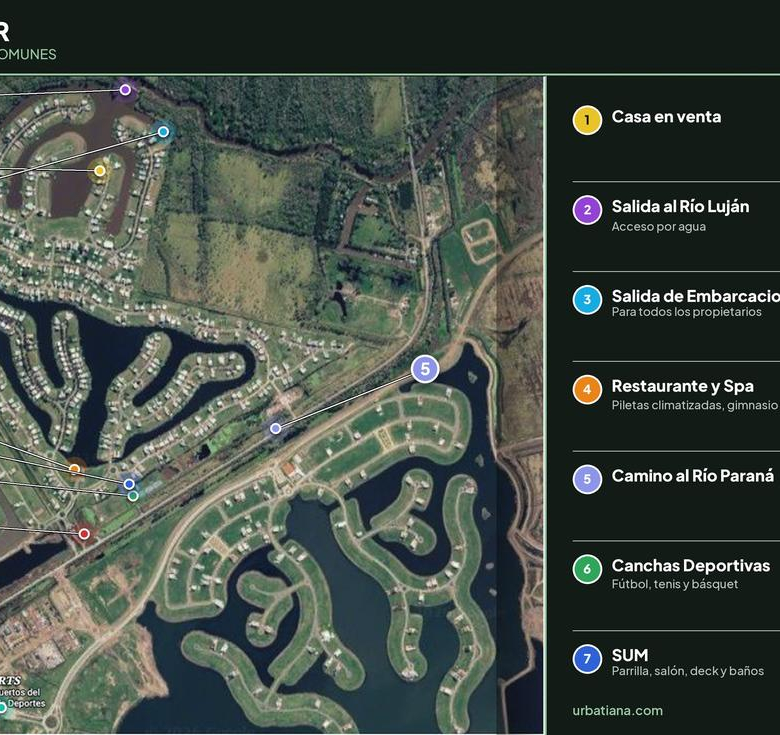This screenshot has height=735, width=780.
Task: Select the small lavender pin near the road
Action: click(x=276, y=428)
